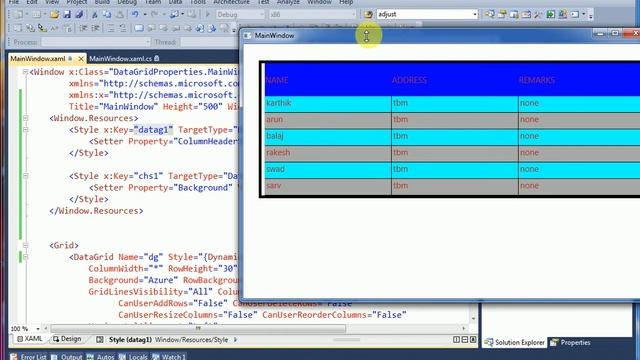The width and height of the screenshot is (640, 360).
Task: Open the standard toolbar overflow options arrow
Action: point(591,16)
